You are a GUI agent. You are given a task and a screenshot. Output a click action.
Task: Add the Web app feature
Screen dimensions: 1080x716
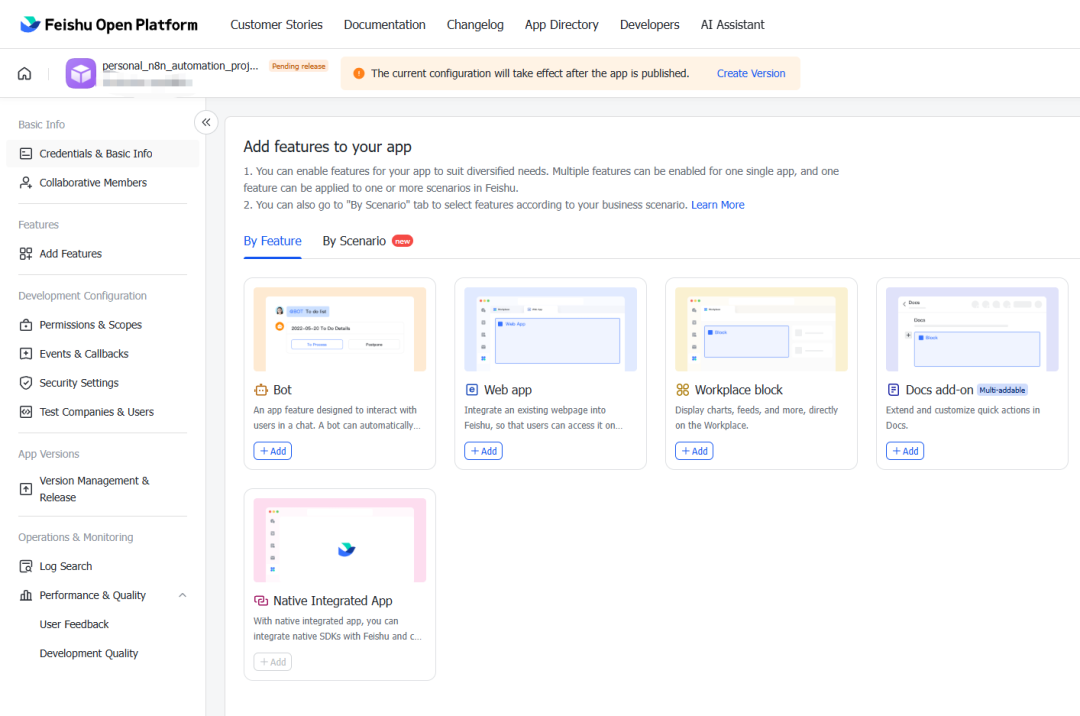click(484, 451)
